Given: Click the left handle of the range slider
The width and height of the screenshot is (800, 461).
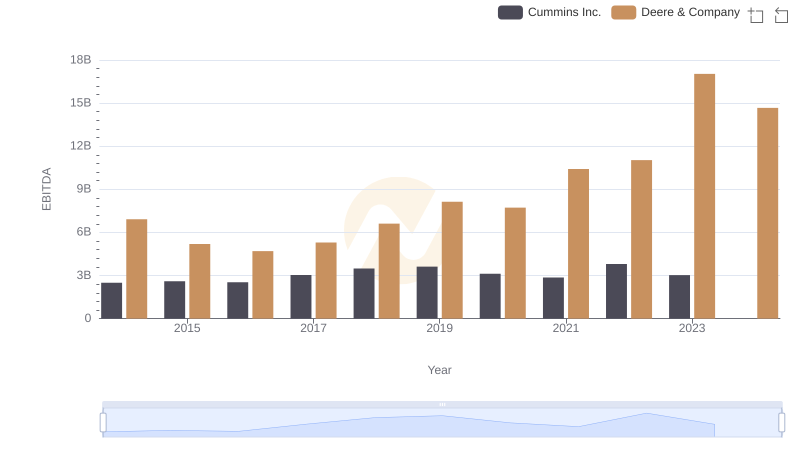Looking at the screenshot, I should coord(103,423).
